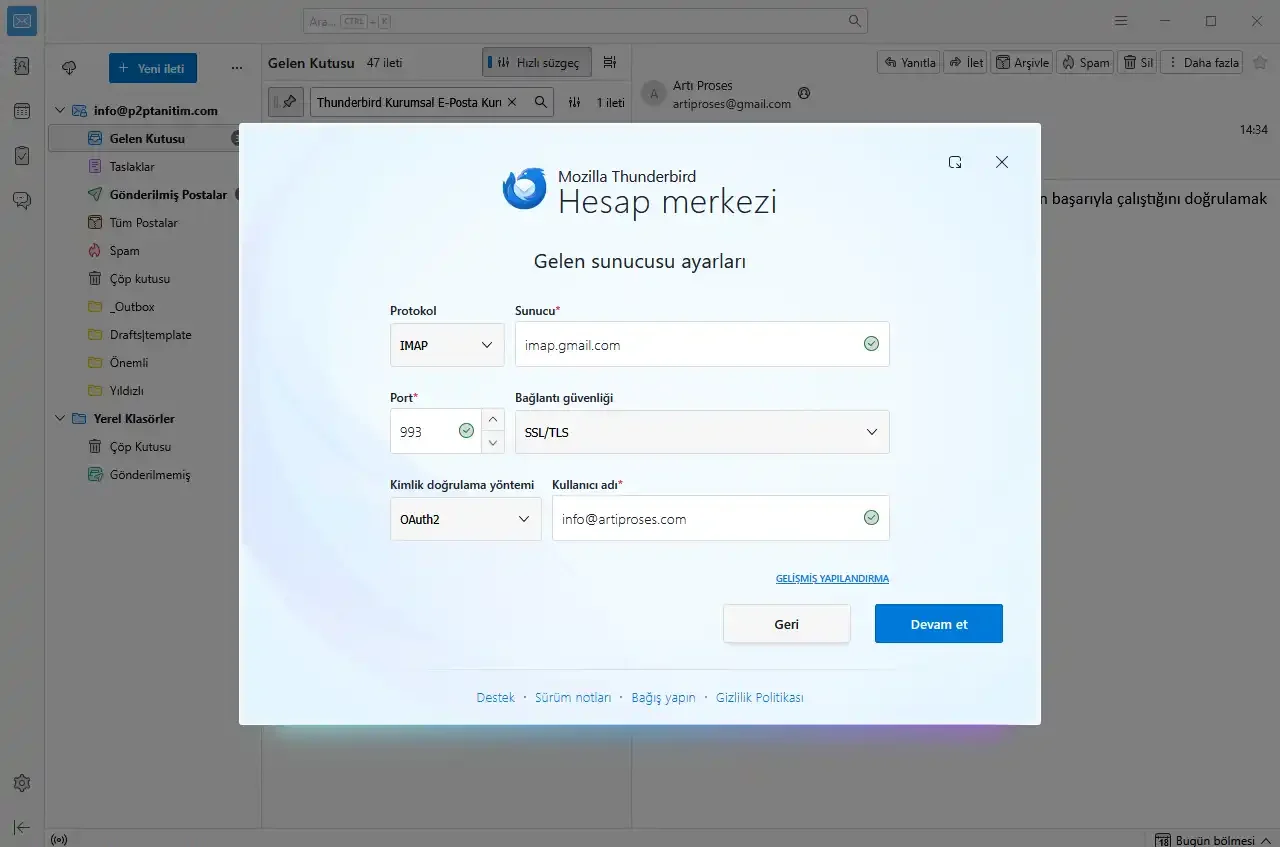Click the İlet forward button

pyautogui.click(x=965, y=62)
